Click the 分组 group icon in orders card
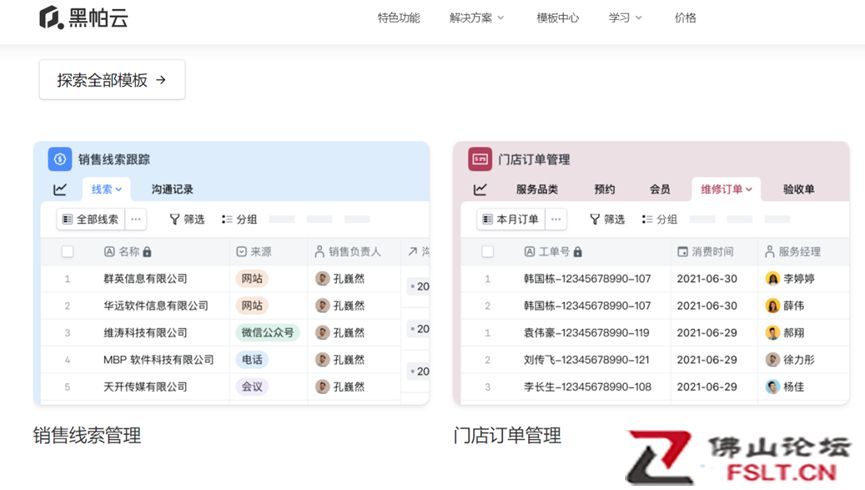This screenshot has width=865, height=490. 646,219
